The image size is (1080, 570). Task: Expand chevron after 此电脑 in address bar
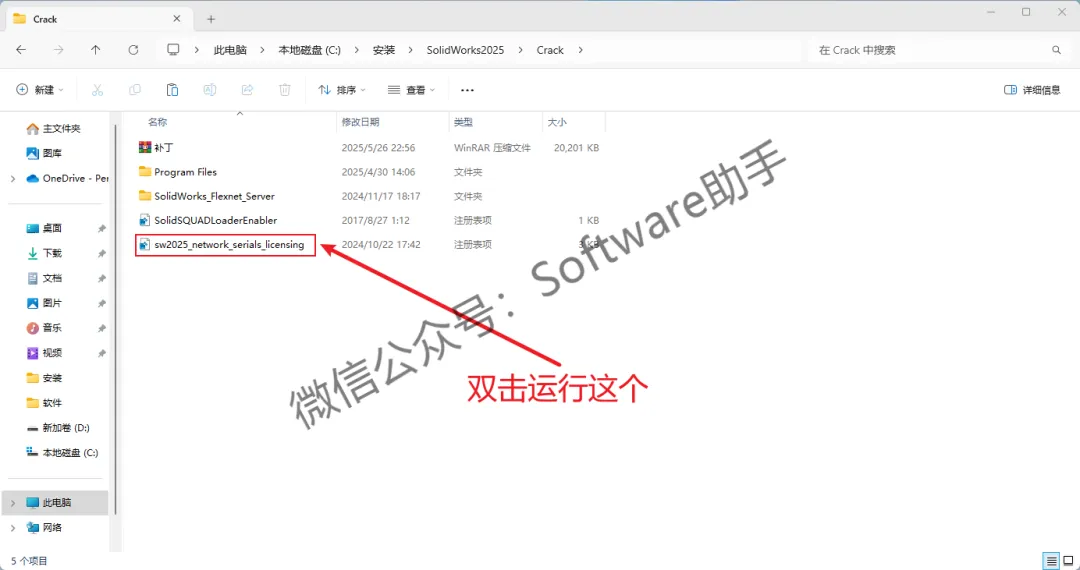tap(262, 50)
